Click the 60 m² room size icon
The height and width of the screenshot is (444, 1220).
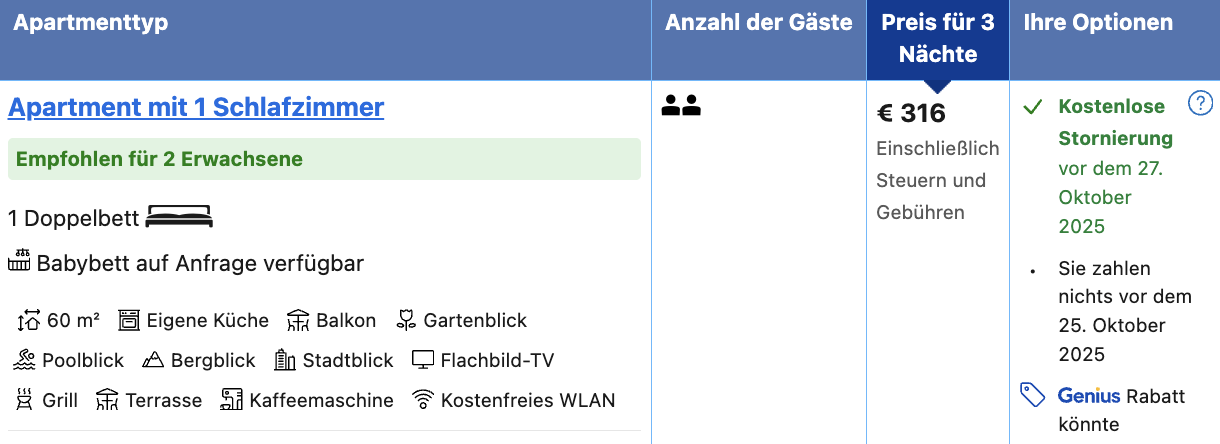tap(29, 321)
